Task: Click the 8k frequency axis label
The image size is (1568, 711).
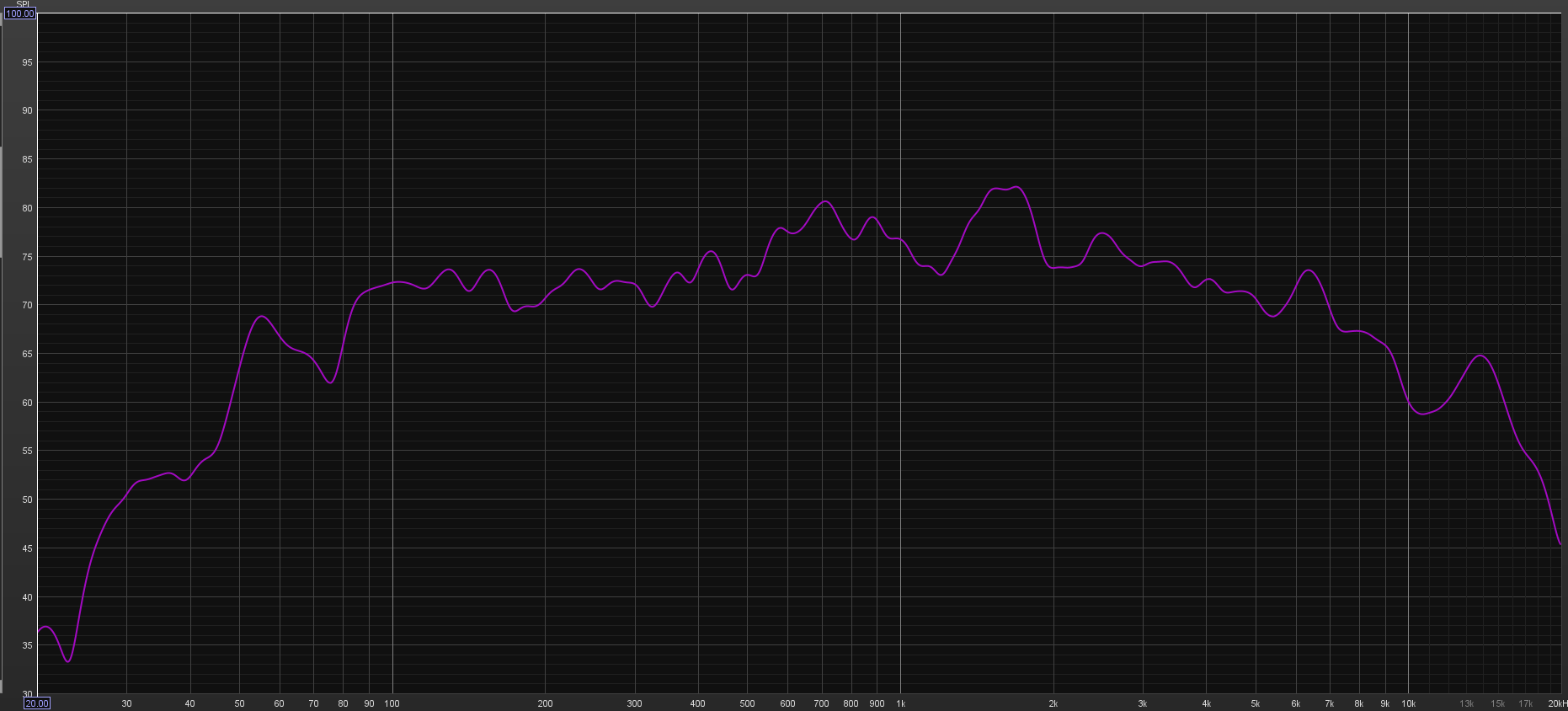Action: point(1358,703)
